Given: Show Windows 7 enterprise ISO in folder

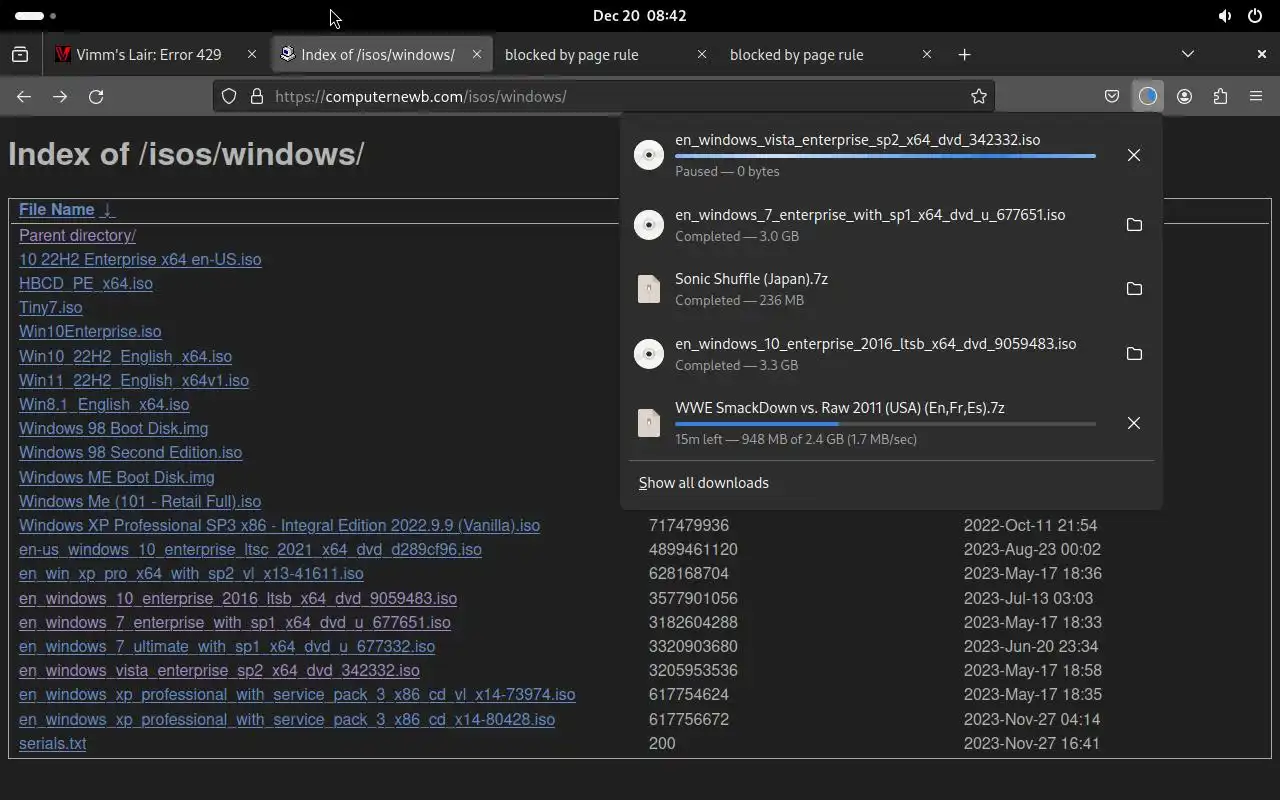Looking at the screenshot, I should coord(1134,225).
